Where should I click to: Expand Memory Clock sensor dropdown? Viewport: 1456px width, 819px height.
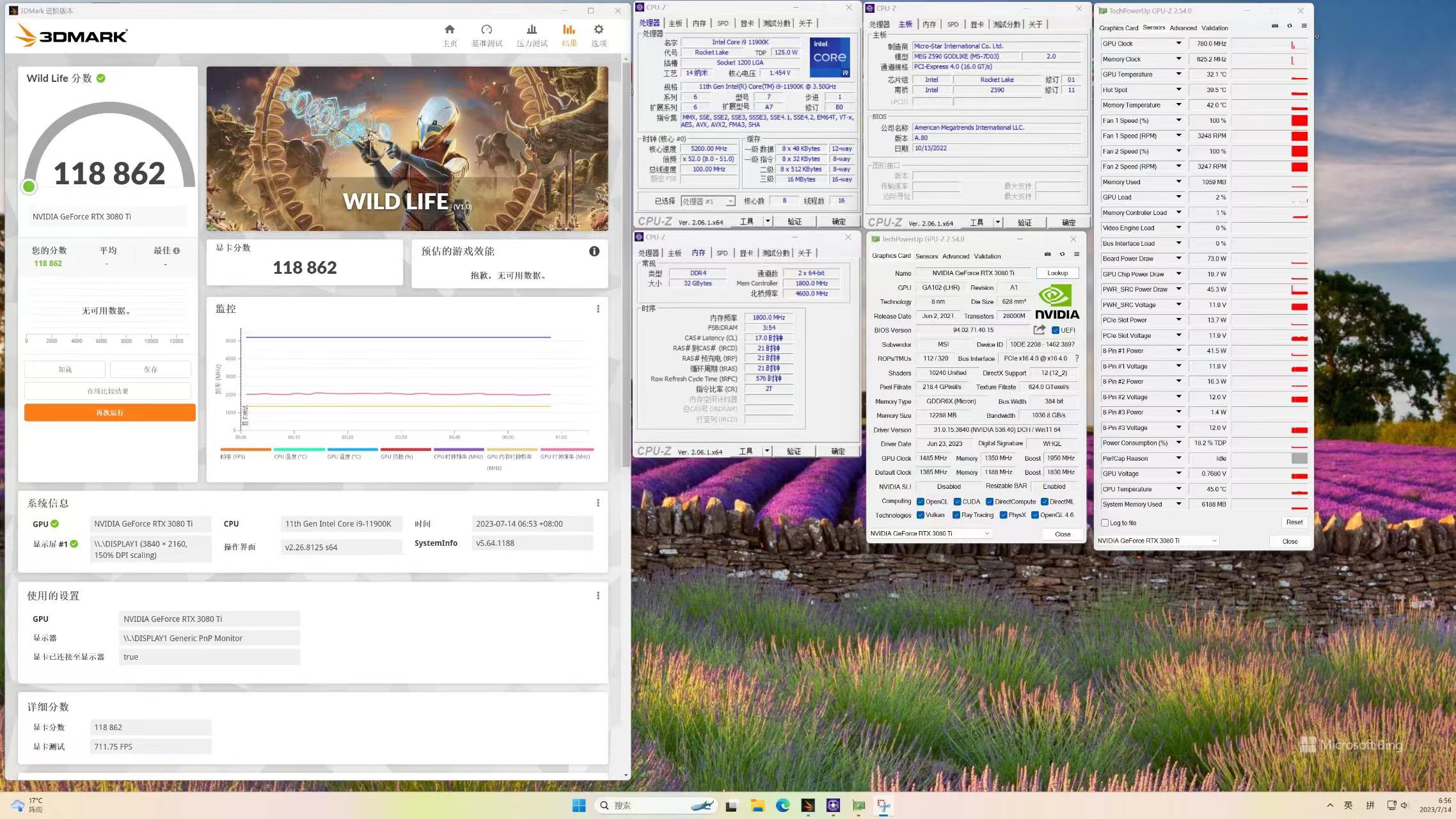[1178, 59]
